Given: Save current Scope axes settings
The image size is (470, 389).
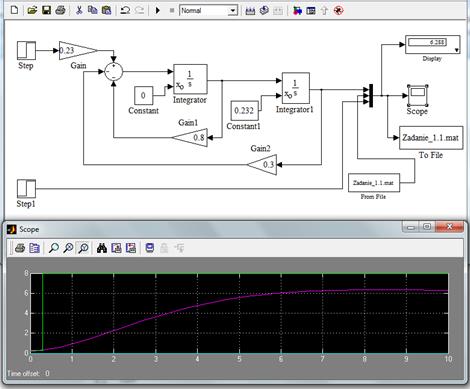Looking at the screenshot, I should 116,248.
